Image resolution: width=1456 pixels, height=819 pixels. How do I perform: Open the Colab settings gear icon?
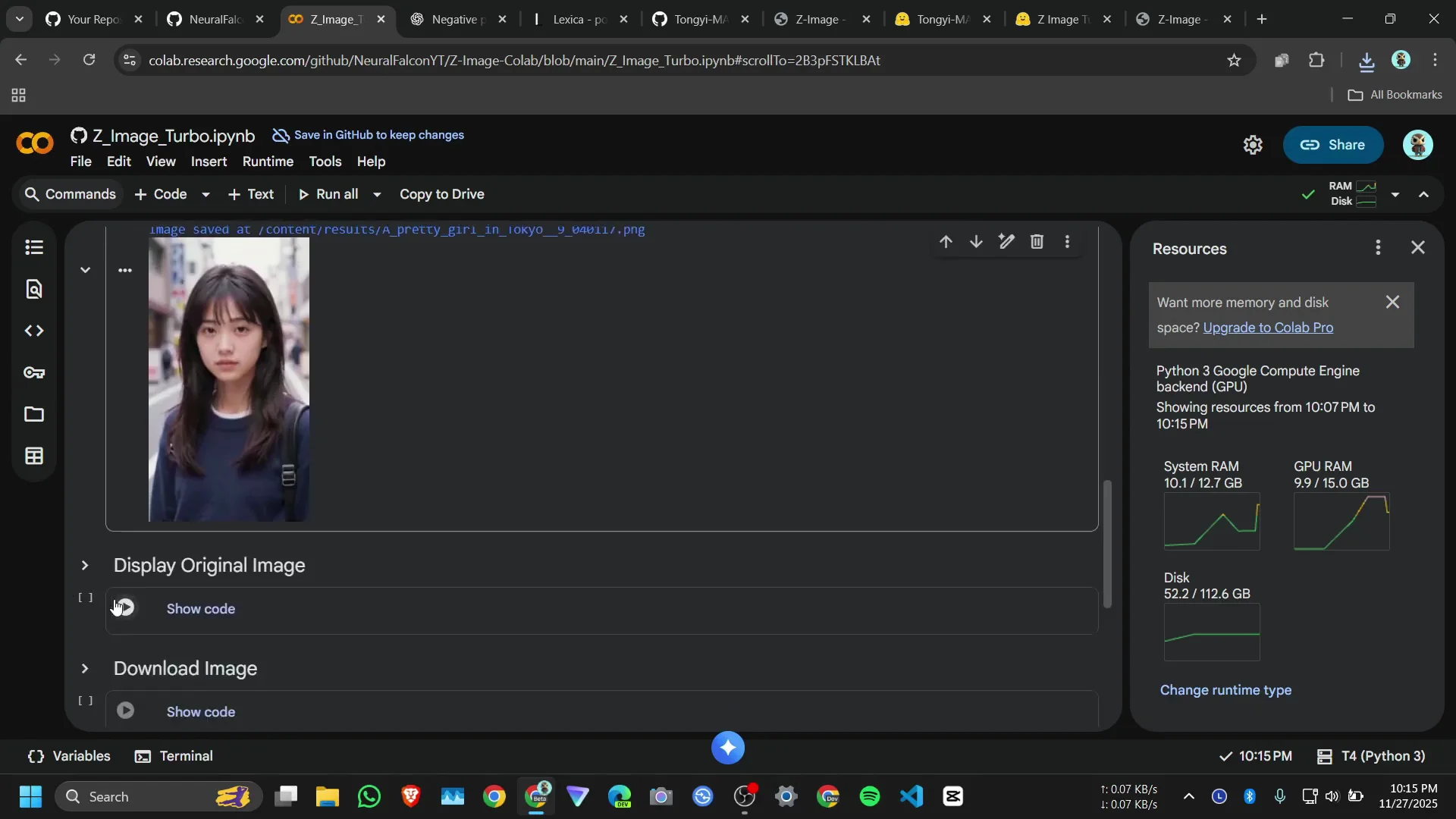click(1252, 145)
